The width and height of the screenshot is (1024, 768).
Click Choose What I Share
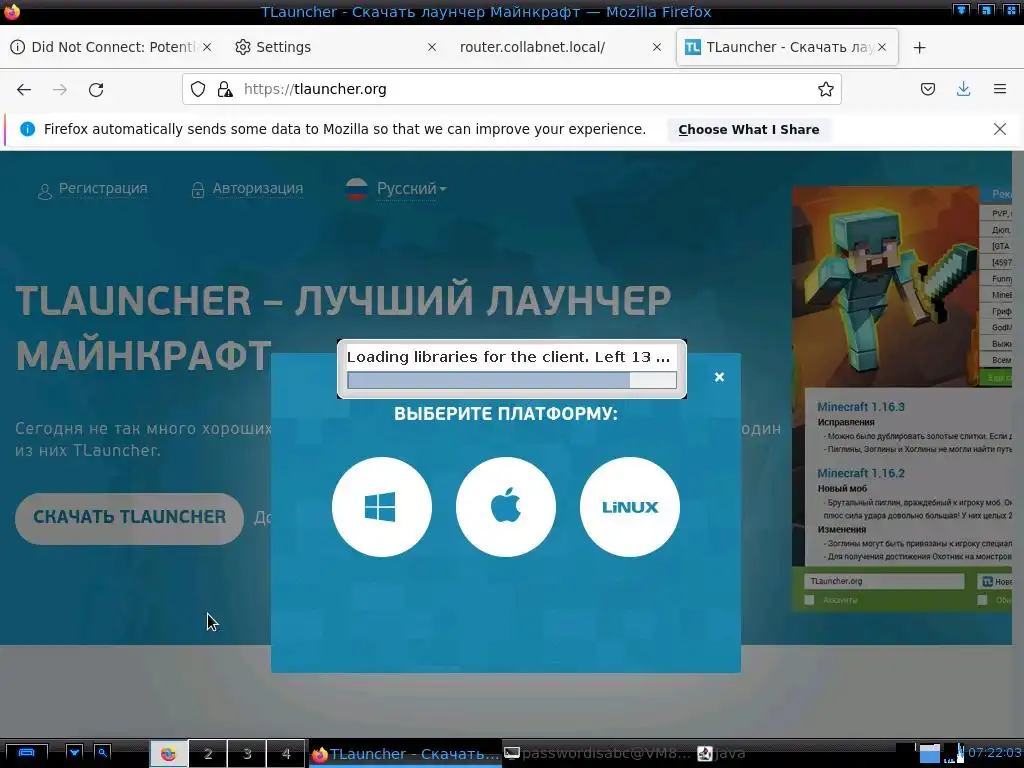point(748,129)
